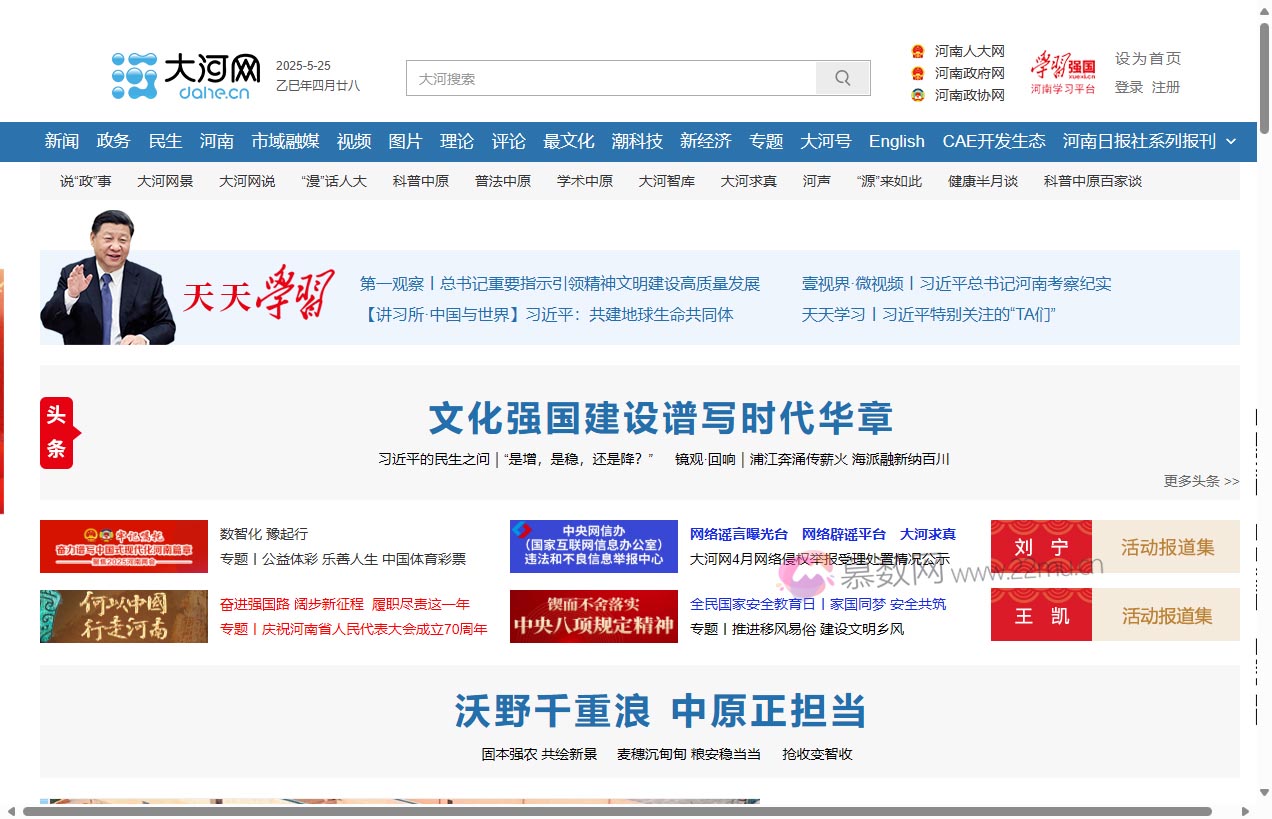This screenshot has width=1272, height=819.
Task: Click 登录 to sign in
Action: (x=1128, y=87)
